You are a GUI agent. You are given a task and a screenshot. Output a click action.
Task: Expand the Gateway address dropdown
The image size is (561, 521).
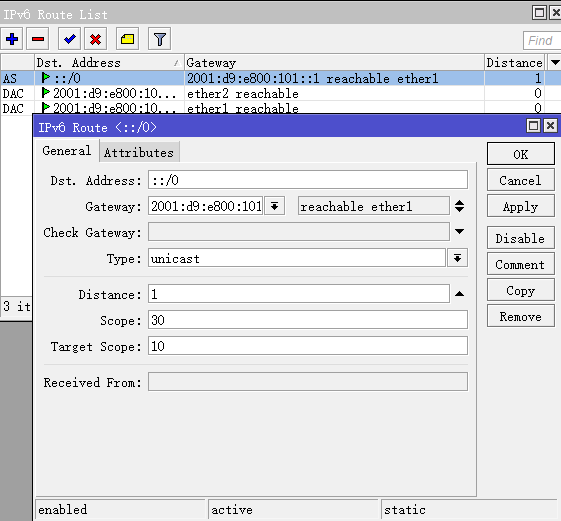point(274,206)
